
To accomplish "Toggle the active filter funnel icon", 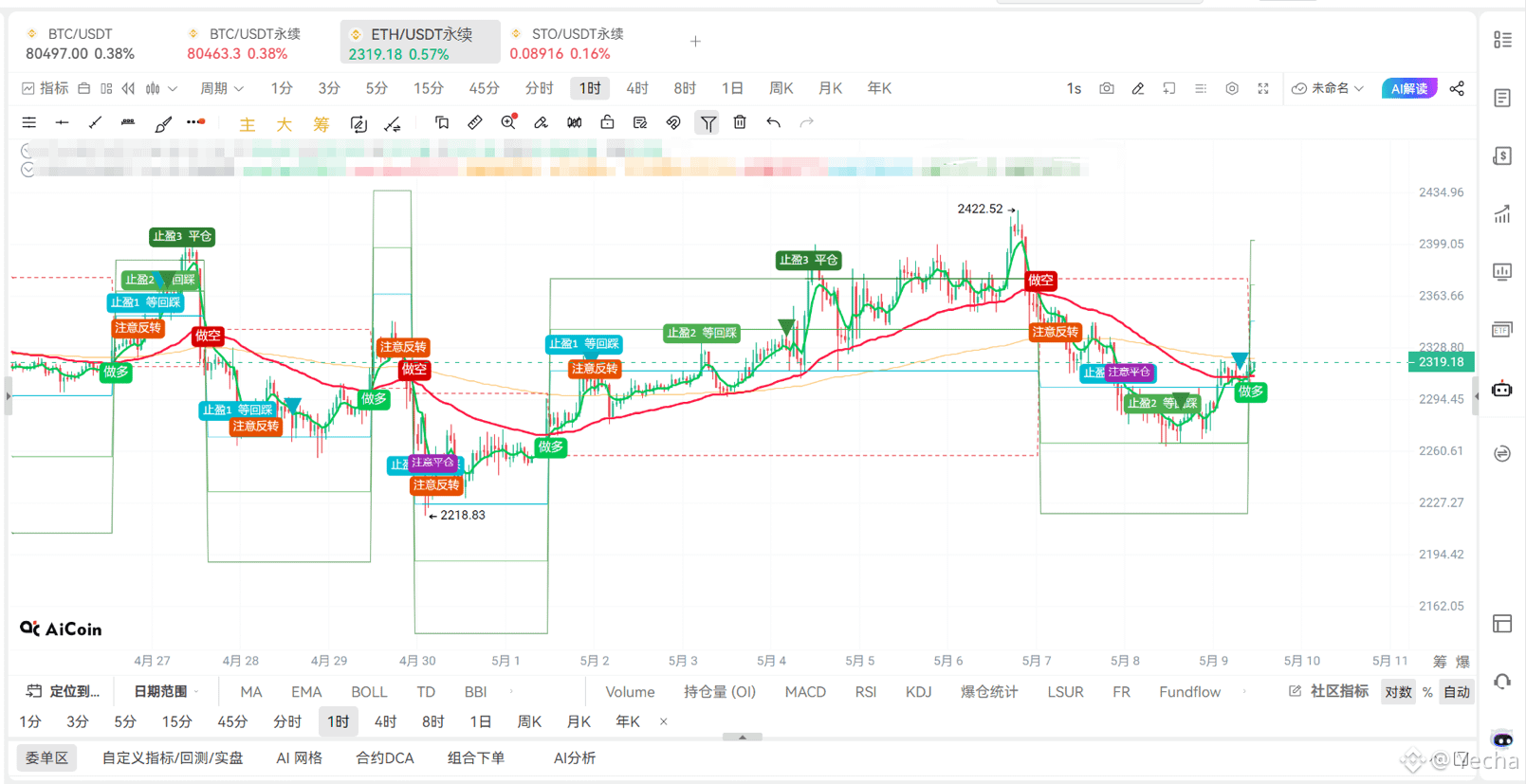I will coord(708,123).
